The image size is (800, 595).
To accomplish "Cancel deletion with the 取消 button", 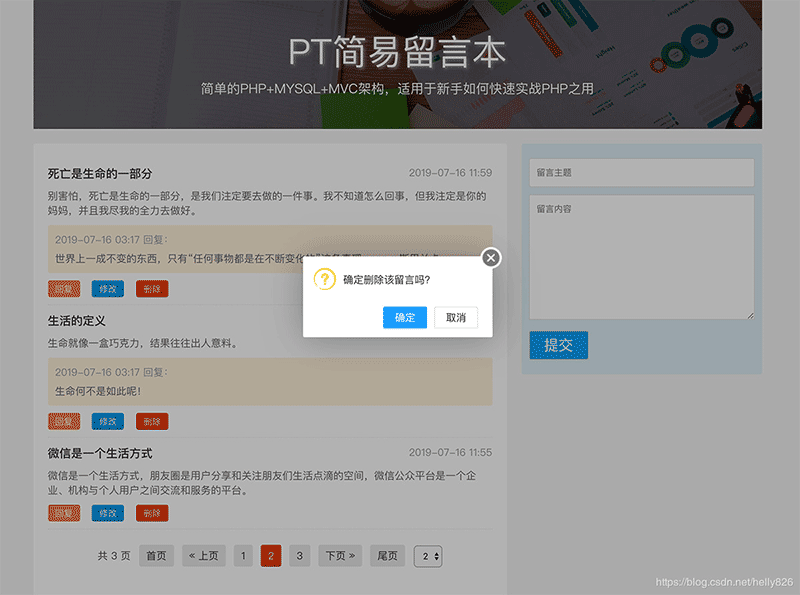I will point(456,317).
